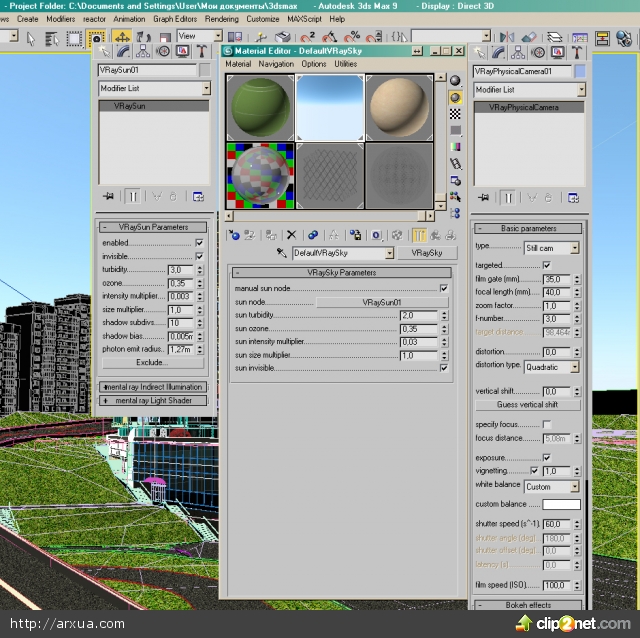Screen dimensions: 640x638
Task: Enable specify focus checkbox
Action: tap(547, 425)
